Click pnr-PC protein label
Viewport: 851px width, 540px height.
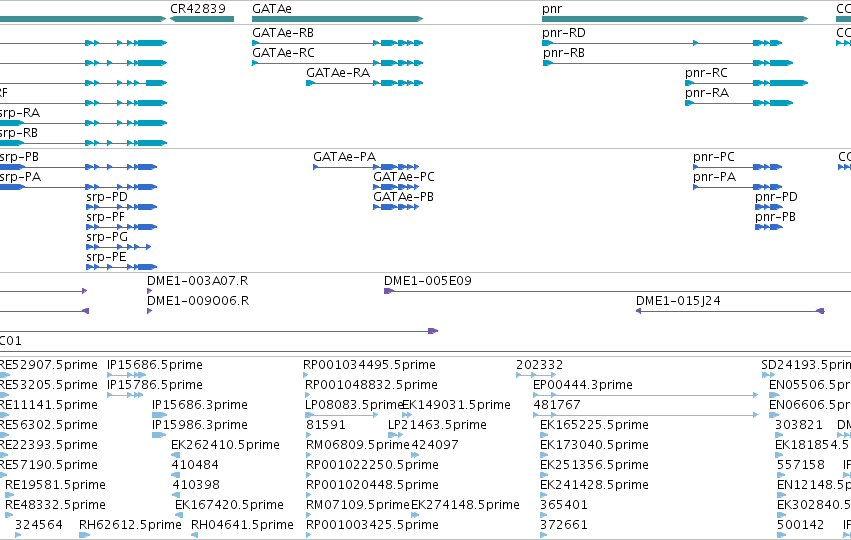714,157
